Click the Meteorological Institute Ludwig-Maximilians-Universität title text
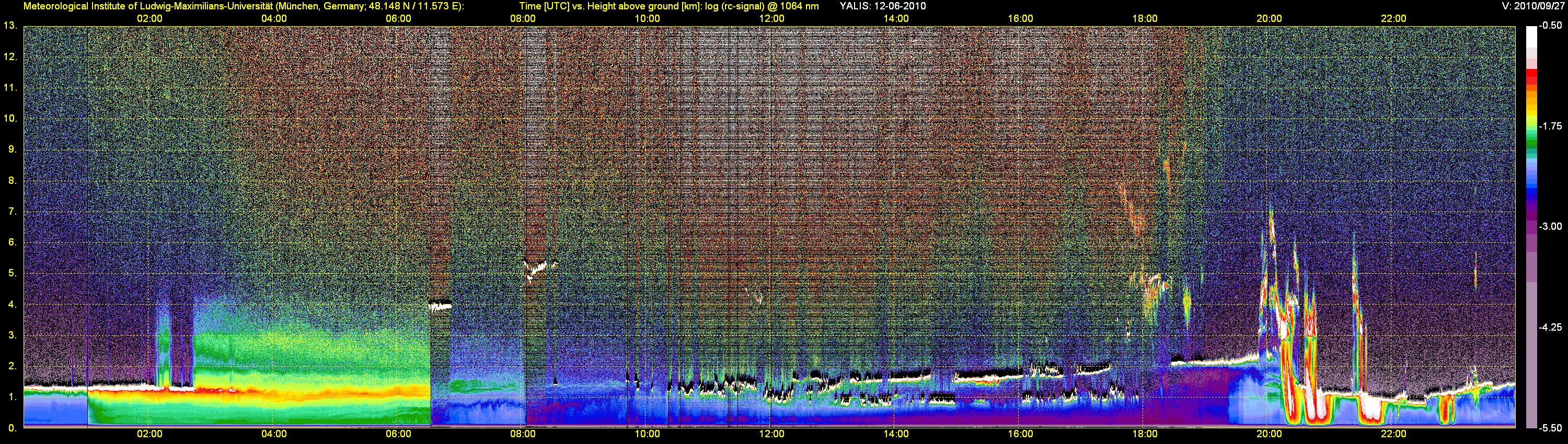Screen dimensions: 1568x444 click(x=244, y=6)
